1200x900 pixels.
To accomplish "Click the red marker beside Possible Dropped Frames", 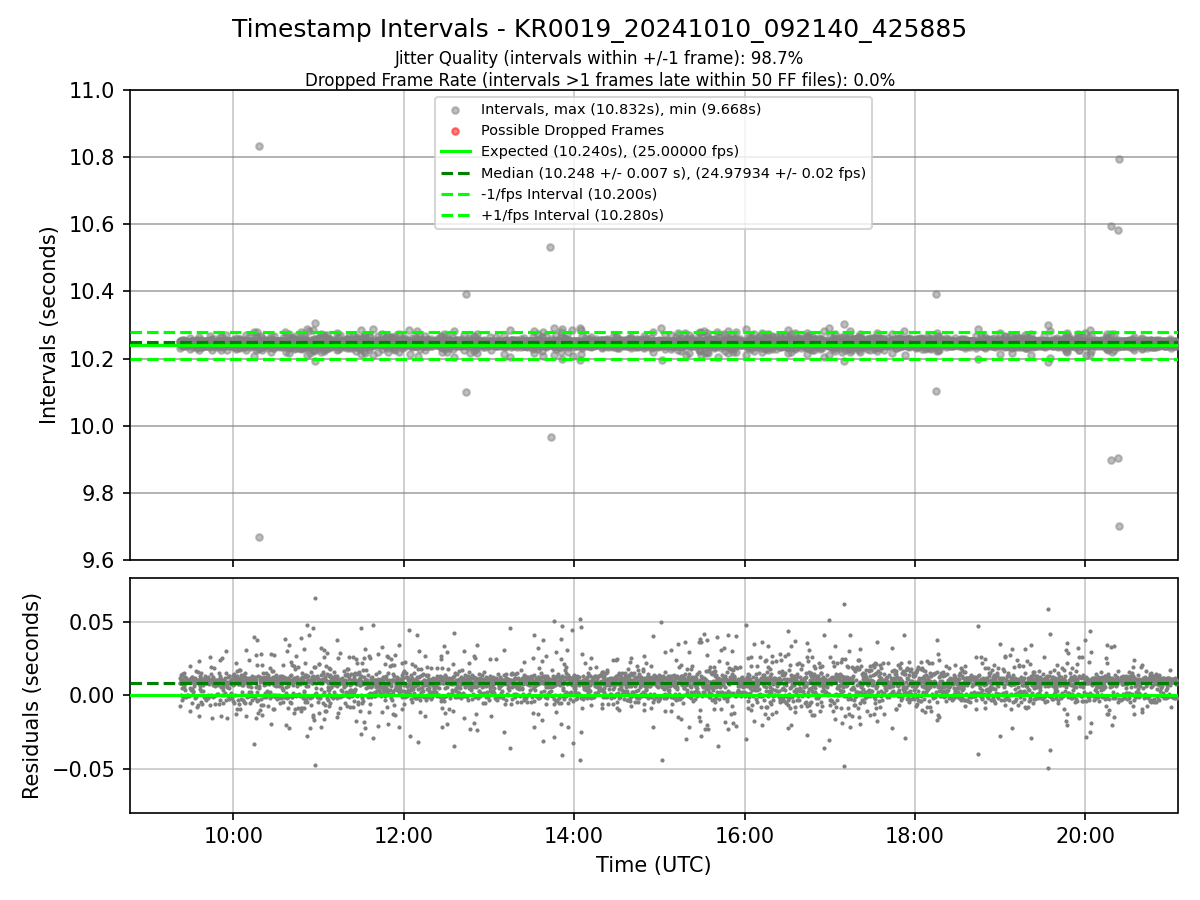I will click(x=456, y=131).
